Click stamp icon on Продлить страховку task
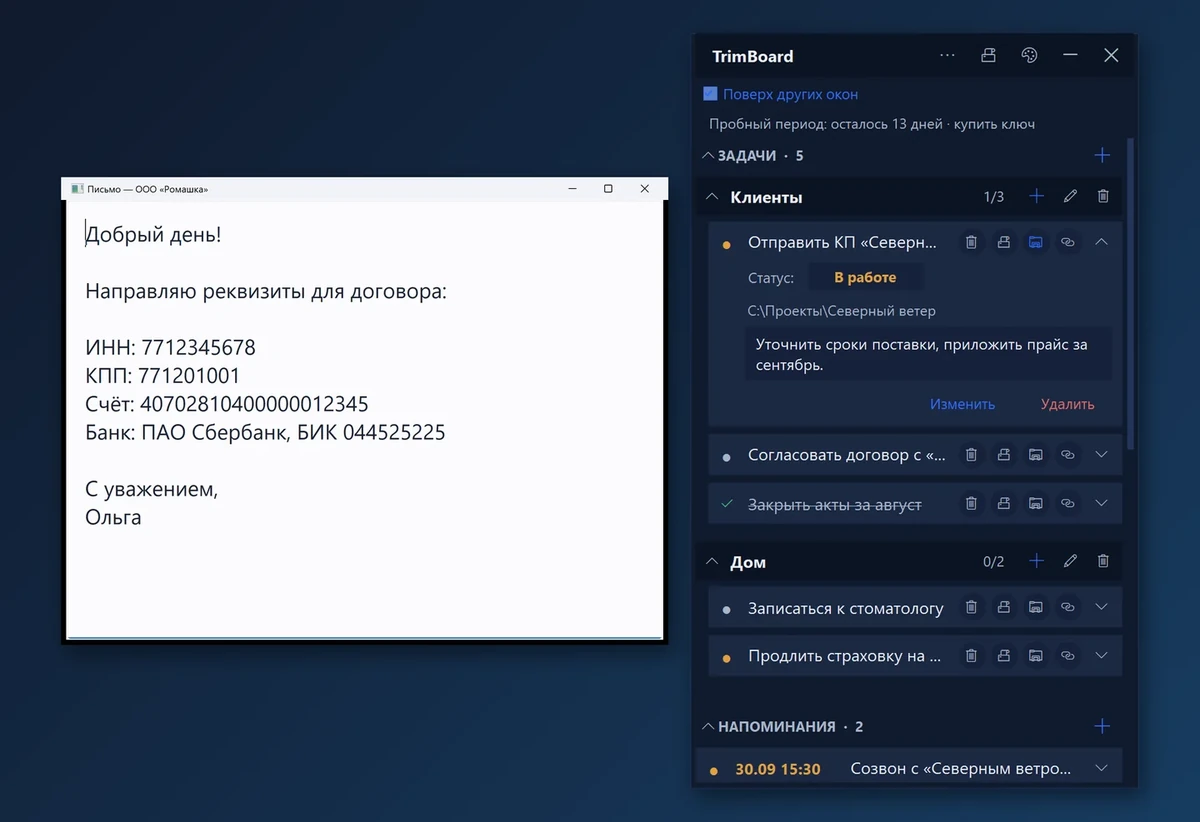Screen dimensions: 1200x822 pyautogui.click(x=1003, y=656)
